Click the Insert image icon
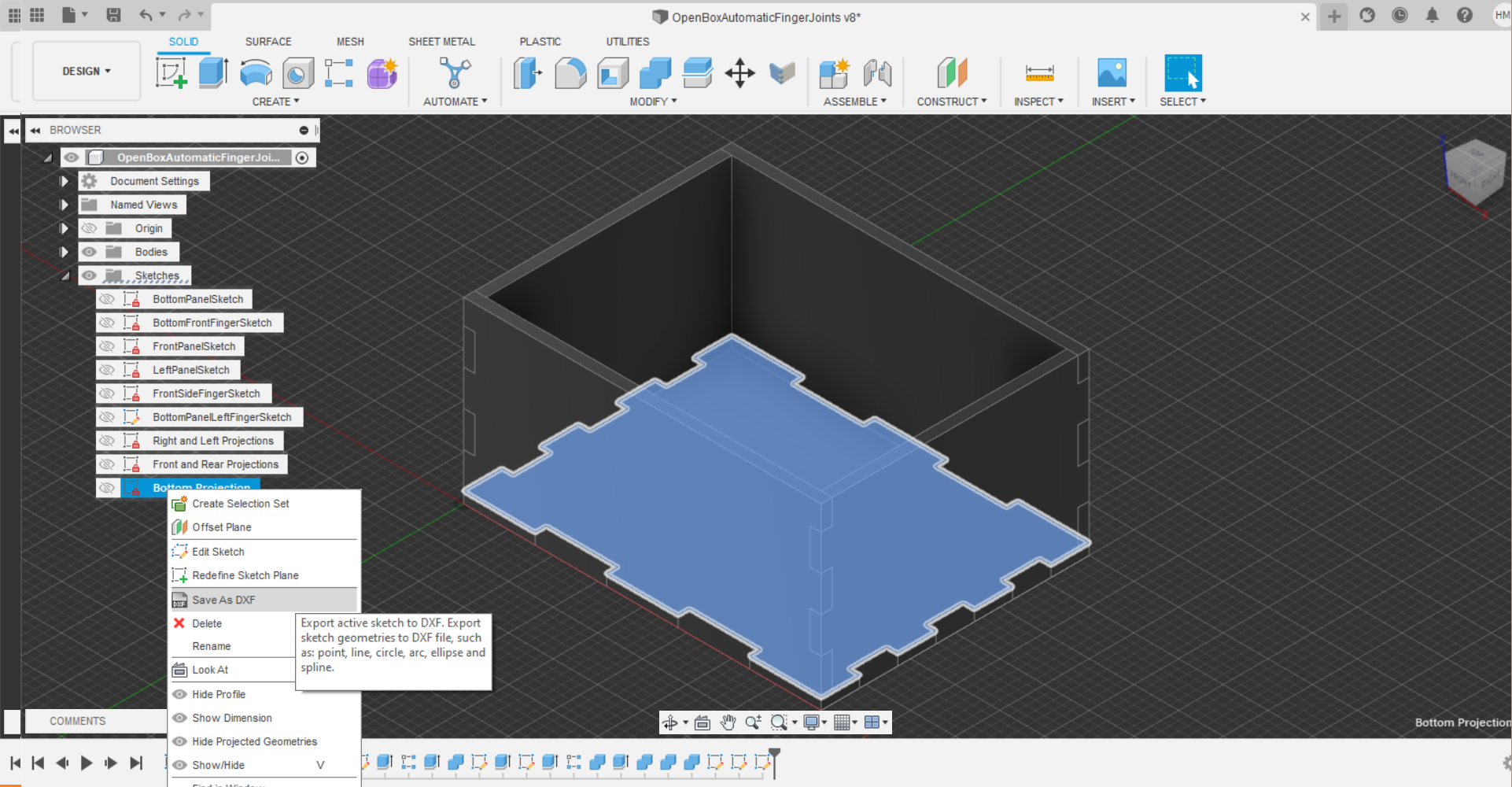1512x787 pixels. (x=1112, y=73)
